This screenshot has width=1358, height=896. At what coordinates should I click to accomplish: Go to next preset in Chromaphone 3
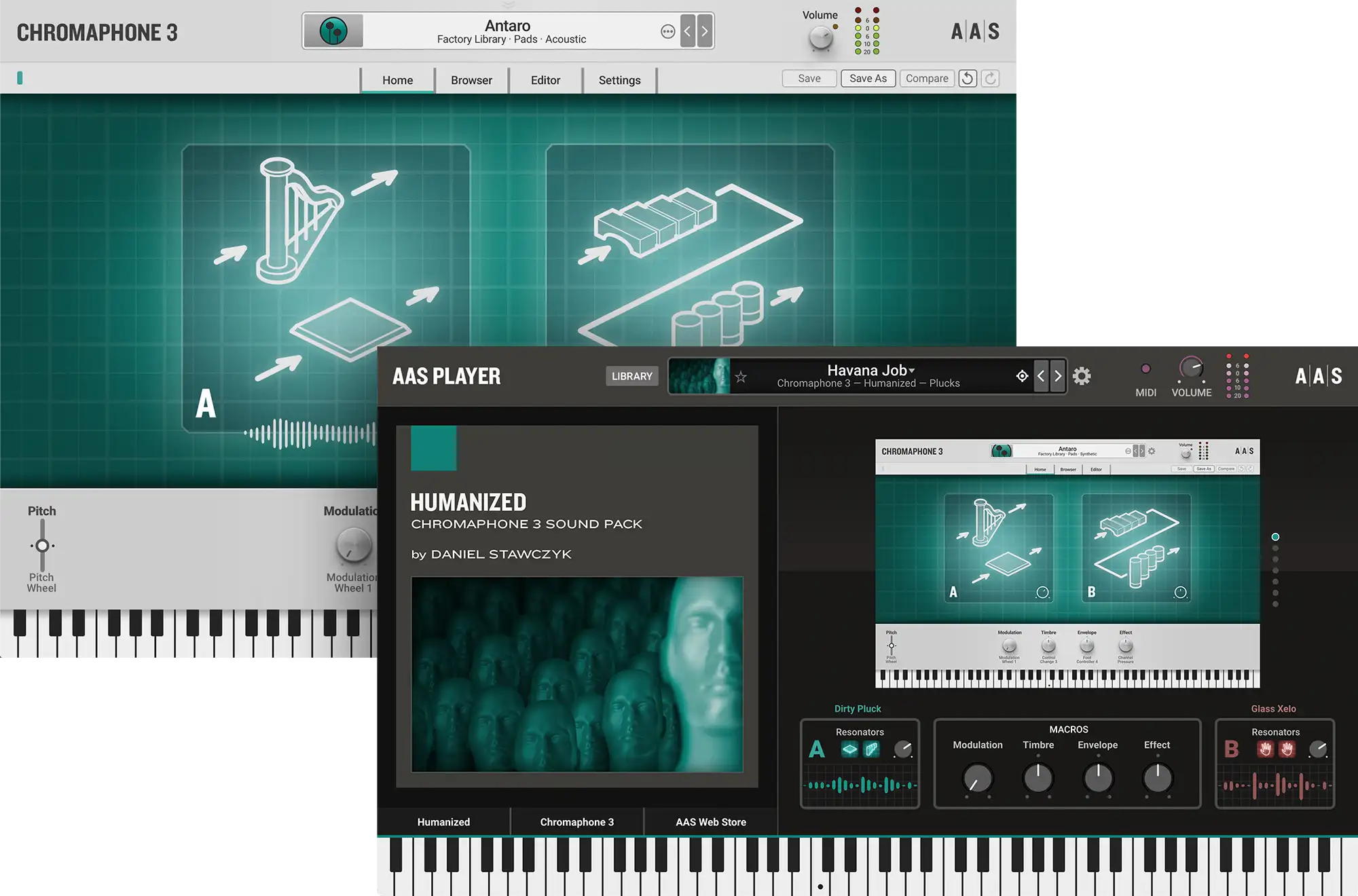pos(705,31)
